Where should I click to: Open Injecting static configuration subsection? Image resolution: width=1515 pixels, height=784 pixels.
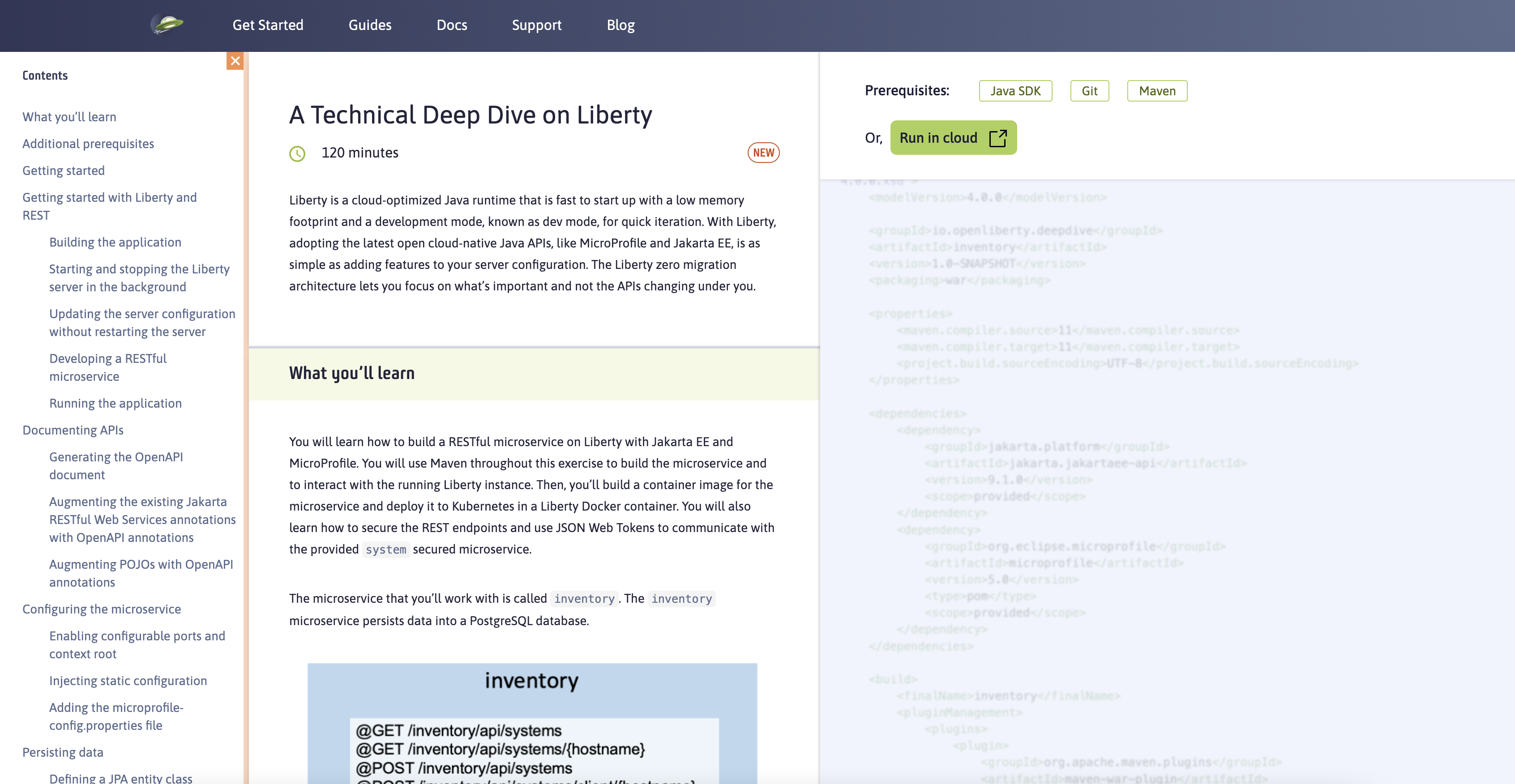click(x=128, y=681)
